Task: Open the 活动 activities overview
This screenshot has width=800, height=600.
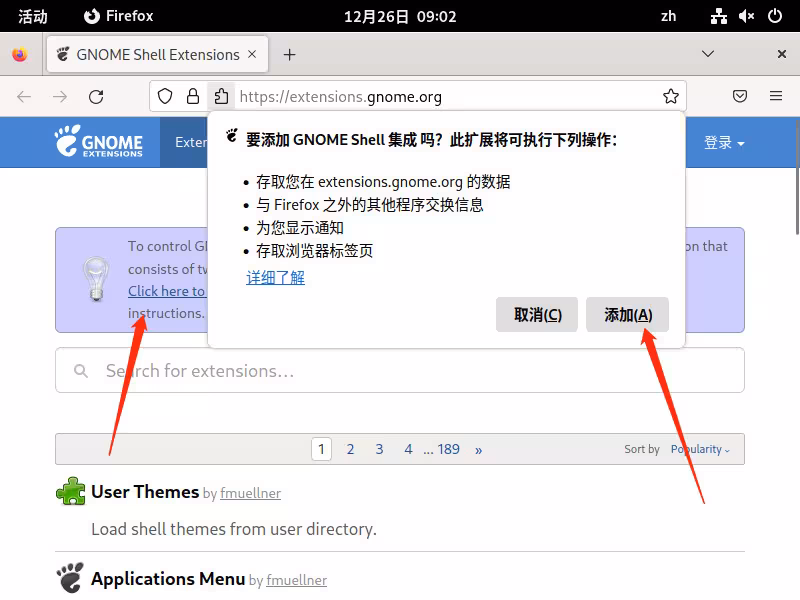Action: 33,16
